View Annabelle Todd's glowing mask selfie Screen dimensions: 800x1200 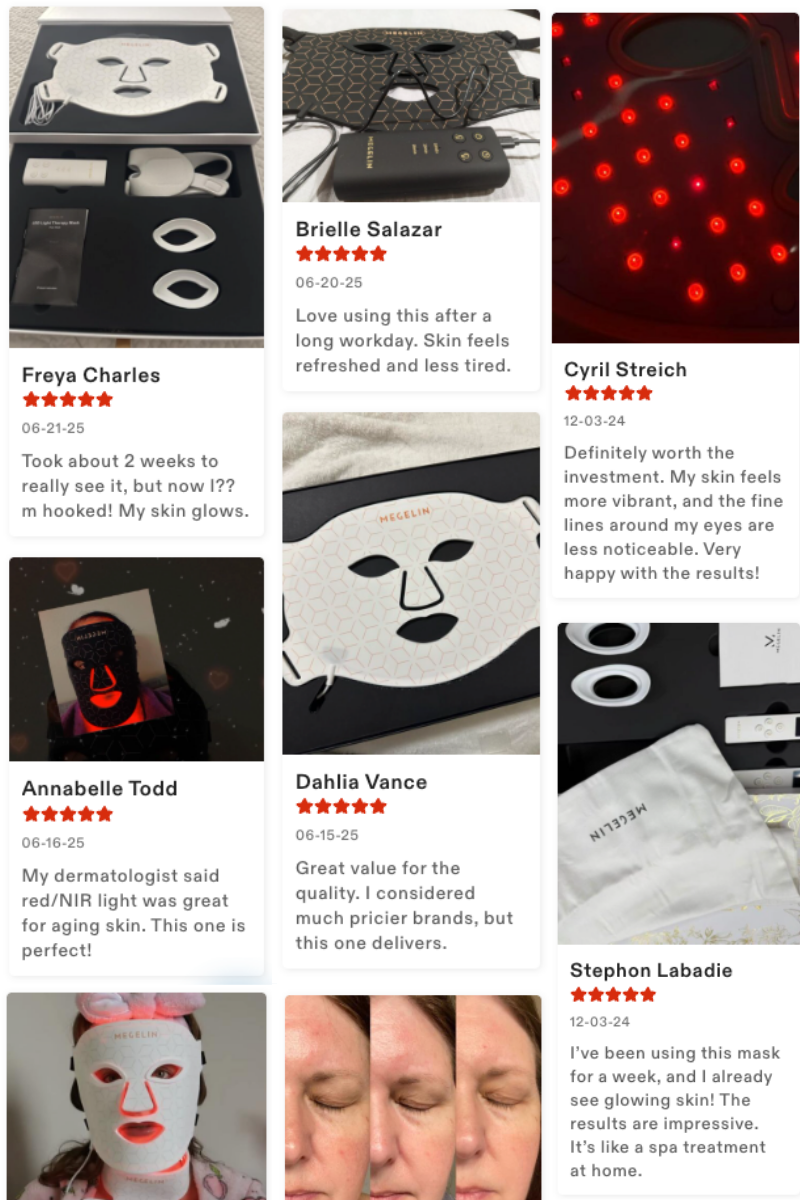[x=137, y=660]
